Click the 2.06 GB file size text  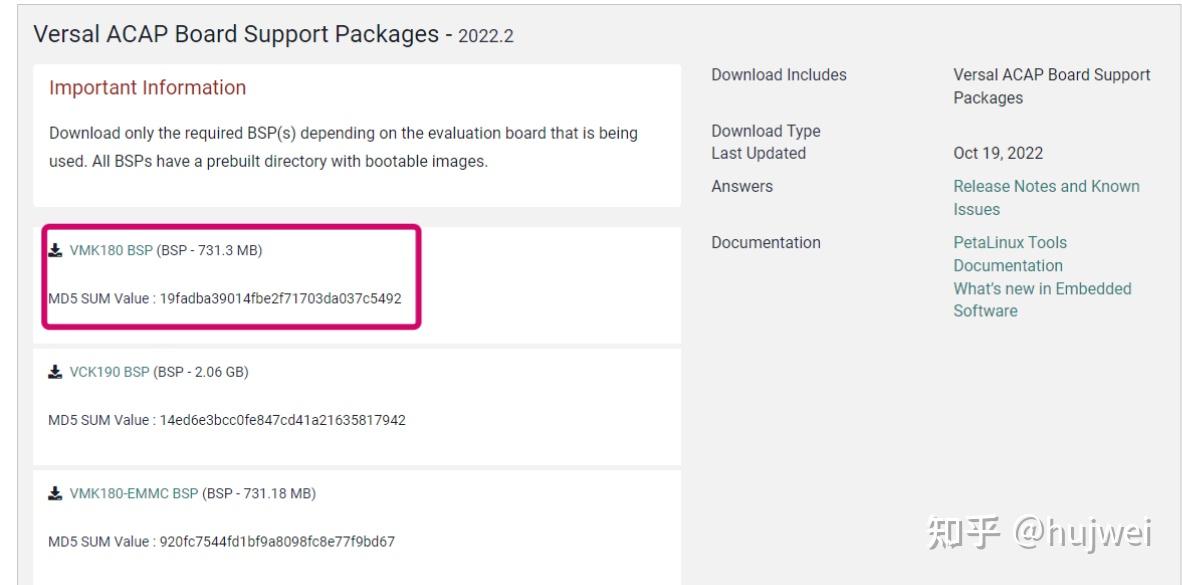[x=219, y=372]
